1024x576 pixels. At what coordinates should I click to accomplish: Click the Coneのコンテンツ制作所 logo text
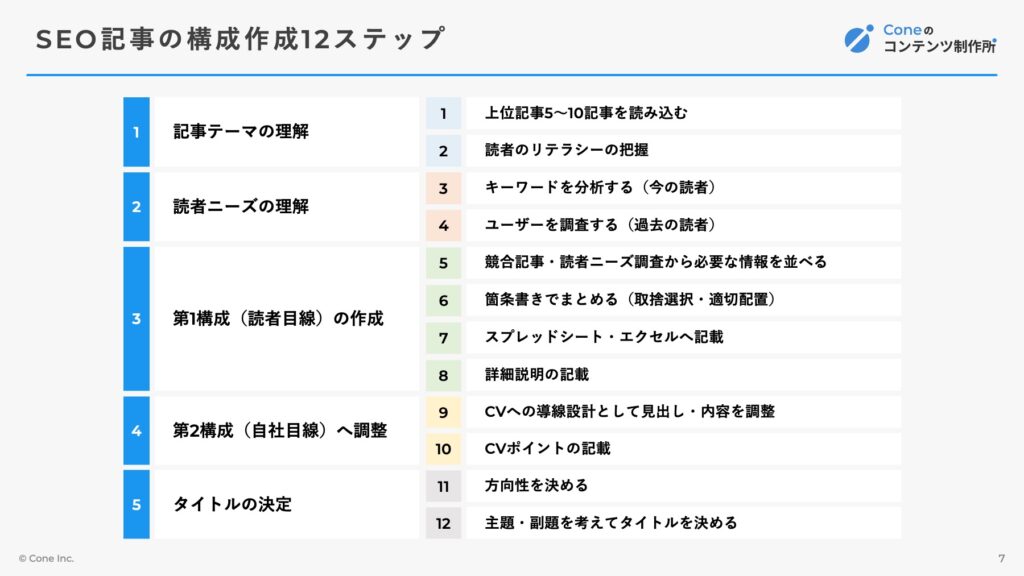click(x=940, y=39)
